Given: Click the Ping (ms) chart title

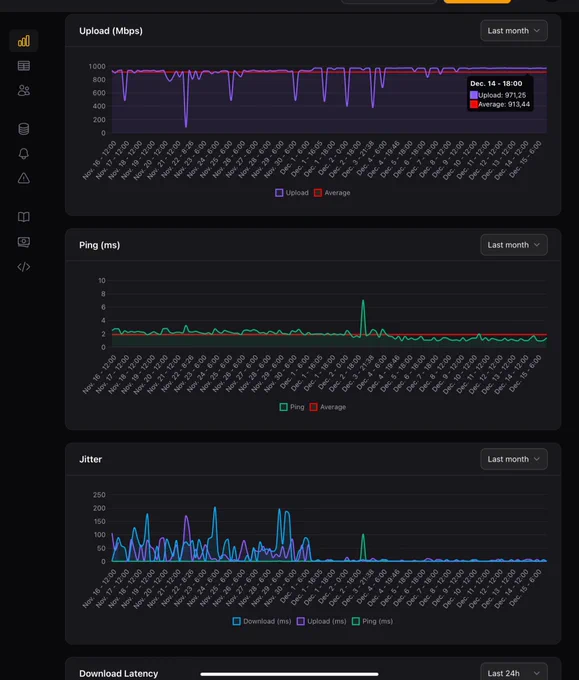Looking at the screenshot, I should tap(99, 245).
